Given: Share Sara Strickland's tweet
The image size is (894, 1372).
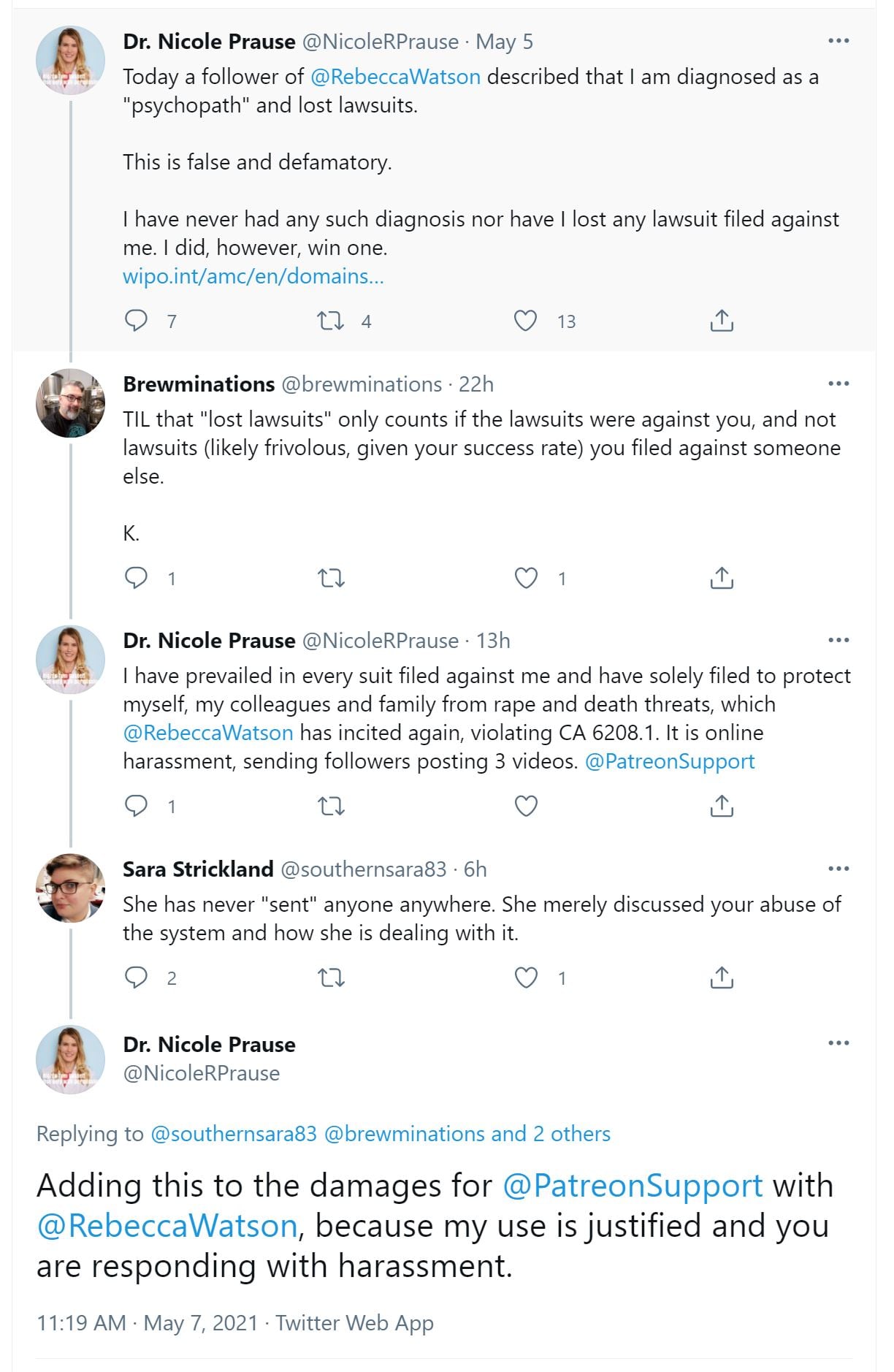Looking at the screenshot, I should coord(722,977).
